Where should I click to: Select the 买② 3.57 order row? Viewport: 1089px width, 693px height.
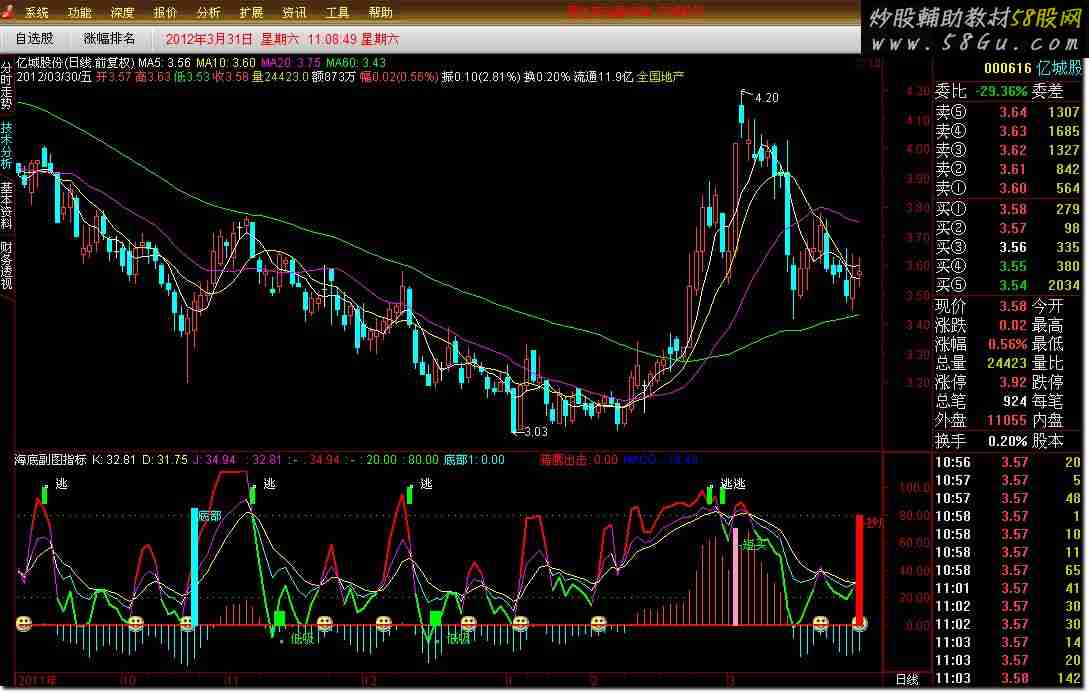pyautogui.click(x=1008, y=228)
